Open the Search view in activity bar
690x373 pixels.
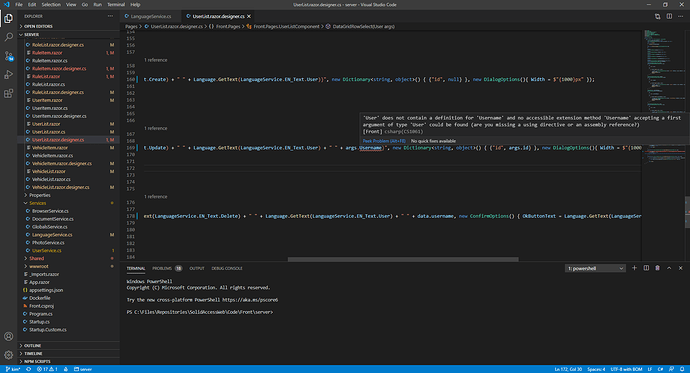coord(8,37)
